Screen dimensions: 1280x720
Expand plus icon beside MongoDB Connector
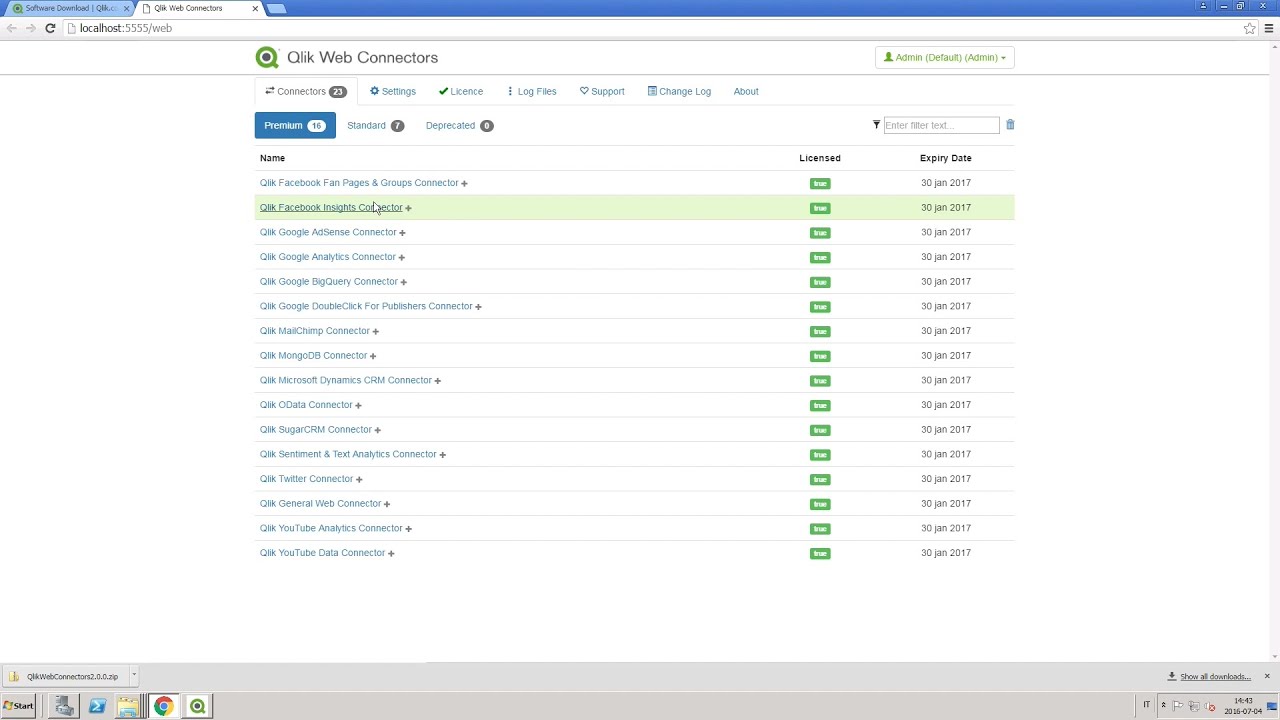[x=373, y=356]
